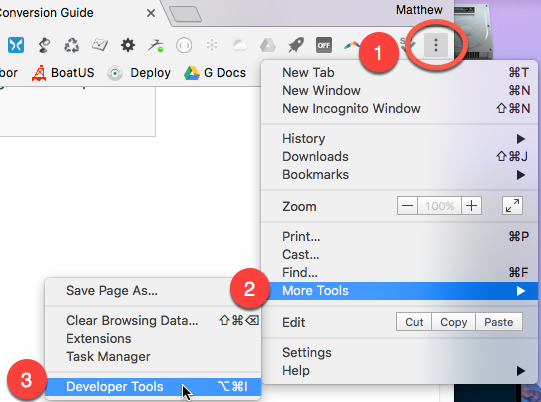Click the snowflake extension icon
Image resolution: width=541 pixels, height=402 pixels.
pyautogui.click(x=212, y=45)
